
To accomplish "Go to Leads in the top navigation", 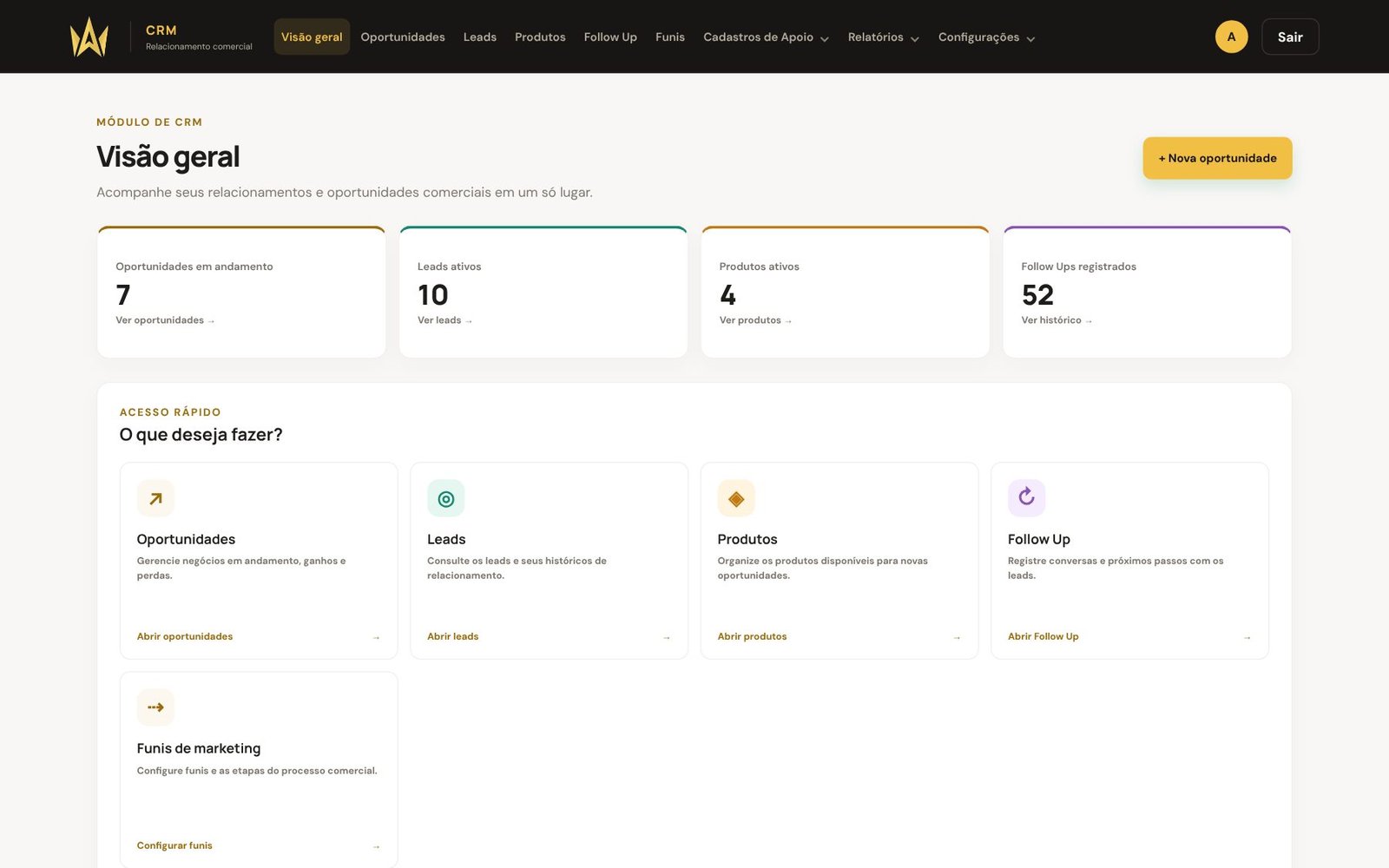I will coord(480,37).
